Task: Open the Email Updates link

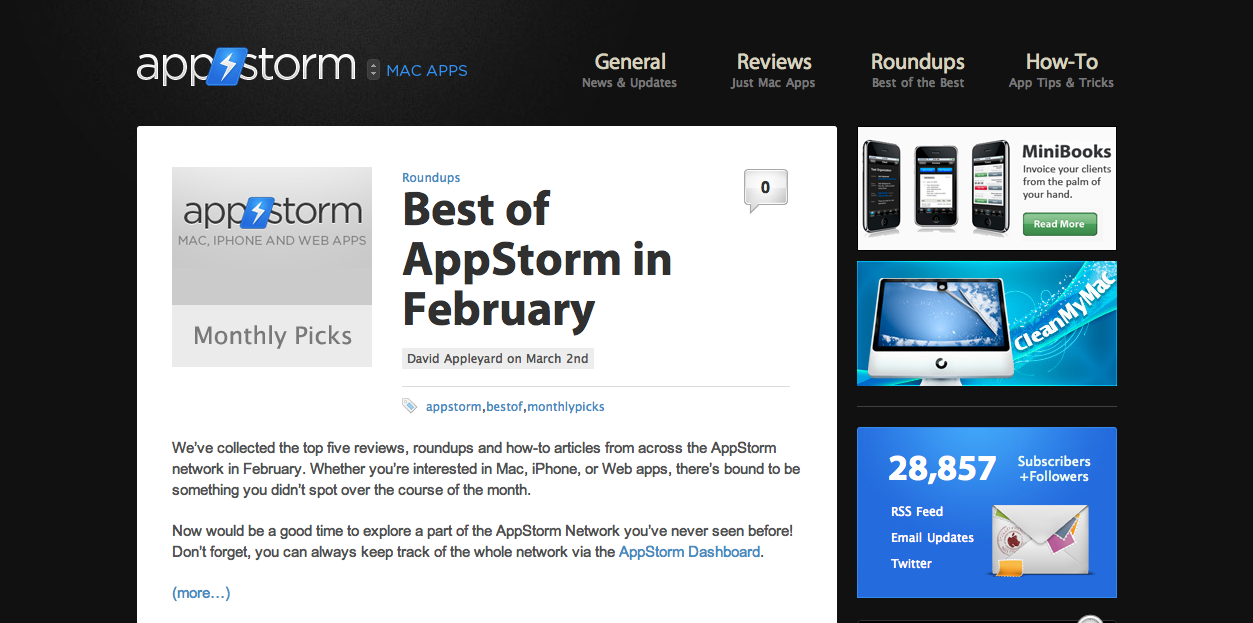Action: (932, 538)
